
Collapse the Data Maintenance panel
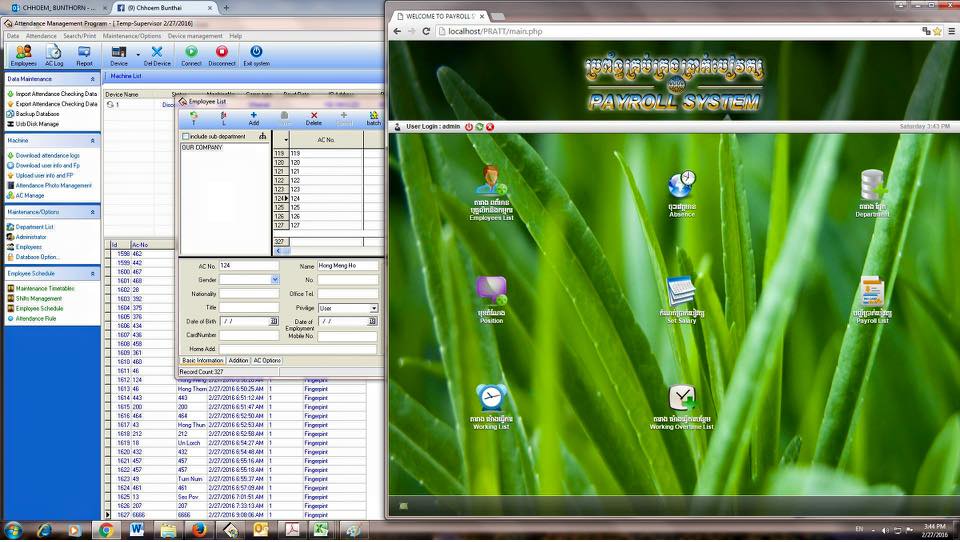pos(93,79)
